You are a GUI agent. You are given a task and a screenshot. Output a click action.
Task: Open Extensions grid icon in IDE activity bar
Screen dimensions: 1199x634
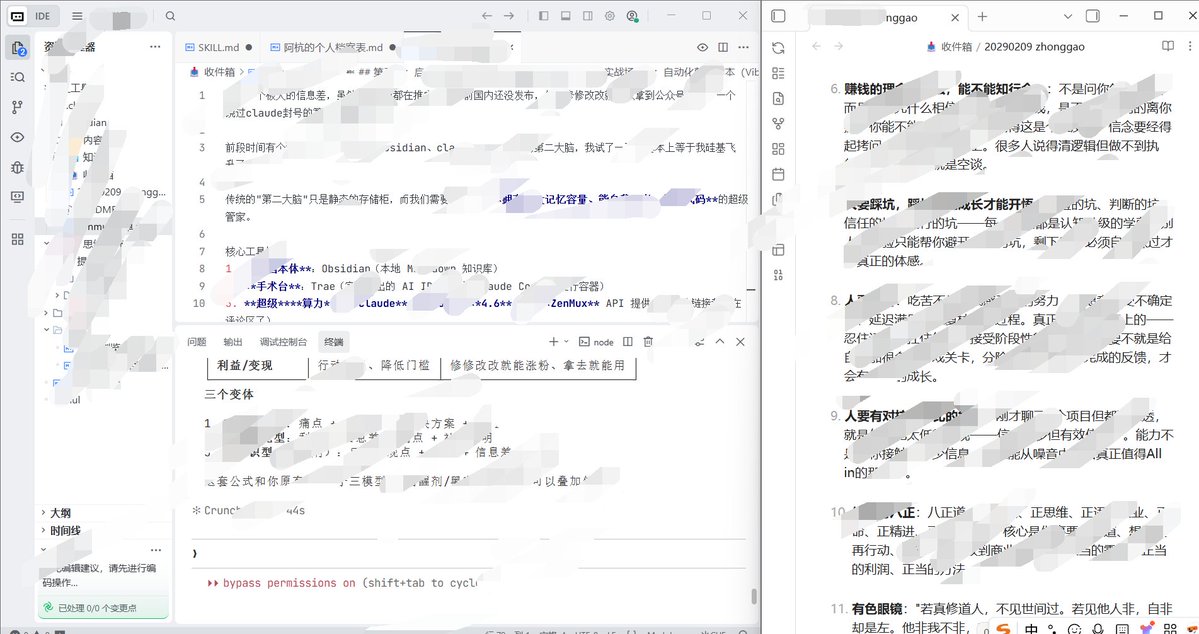[18, 239]
